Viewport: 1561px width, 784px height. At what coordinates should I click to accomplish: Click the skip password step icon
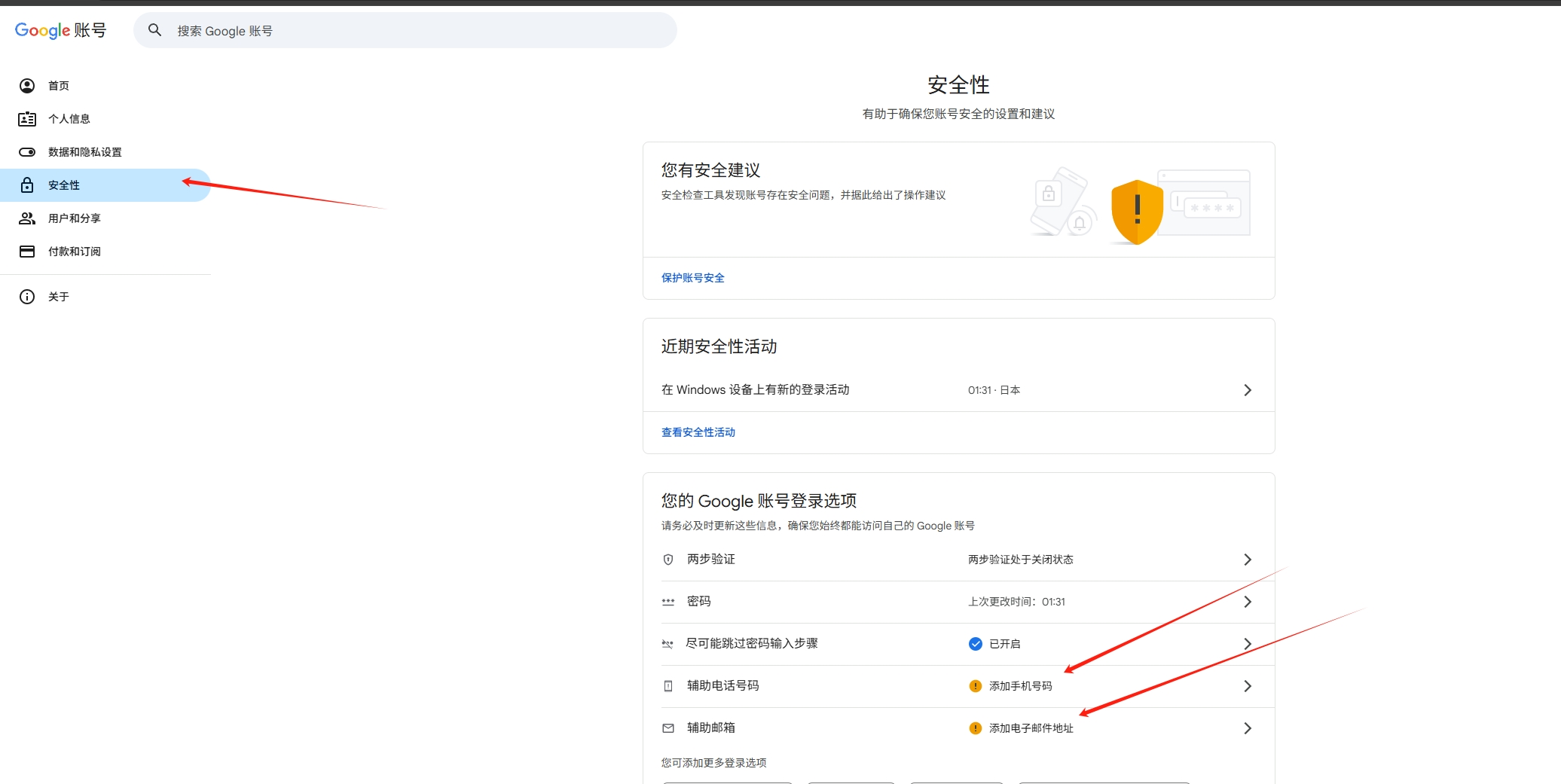667,644
